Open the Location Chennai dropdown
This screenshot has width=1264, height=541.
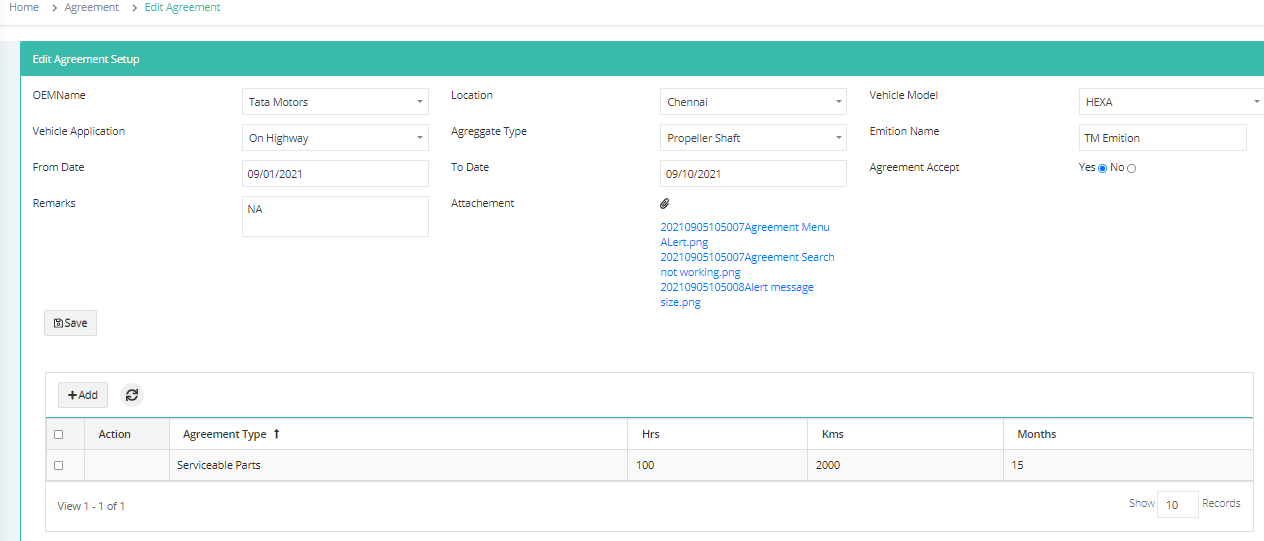[753, 102]
